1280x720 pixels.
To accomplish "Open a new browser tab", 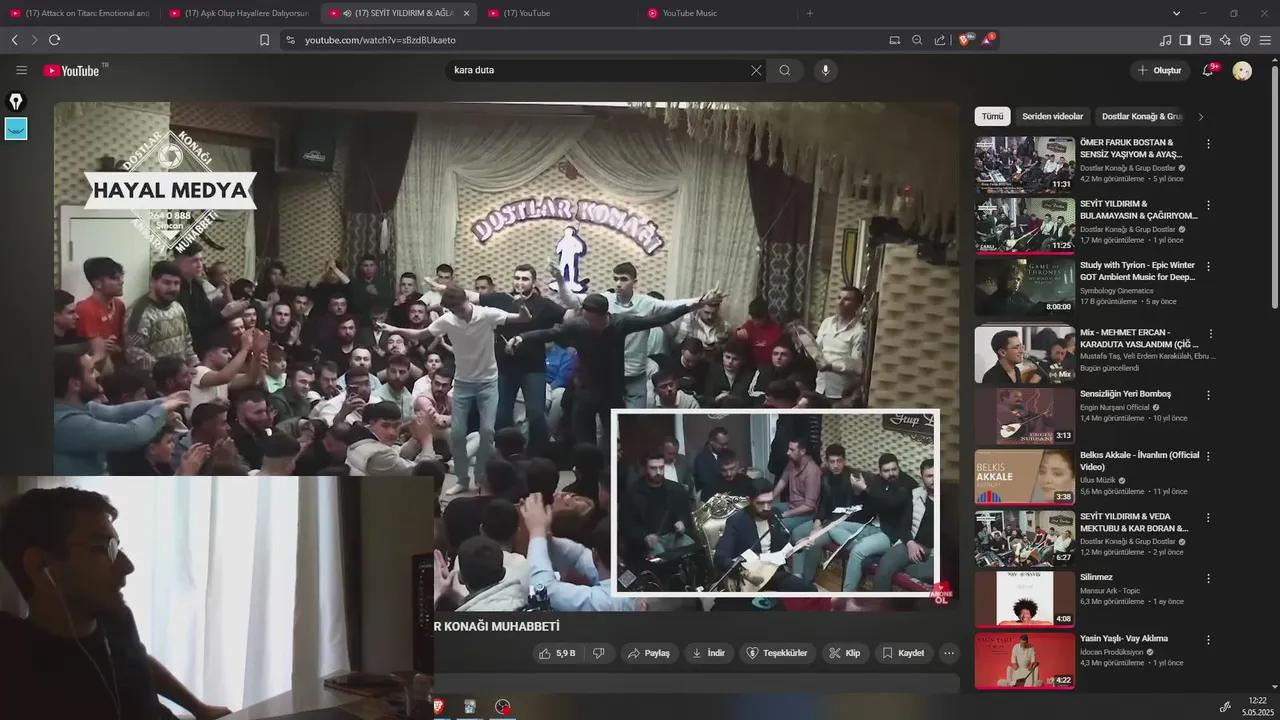I will [810, 13].
